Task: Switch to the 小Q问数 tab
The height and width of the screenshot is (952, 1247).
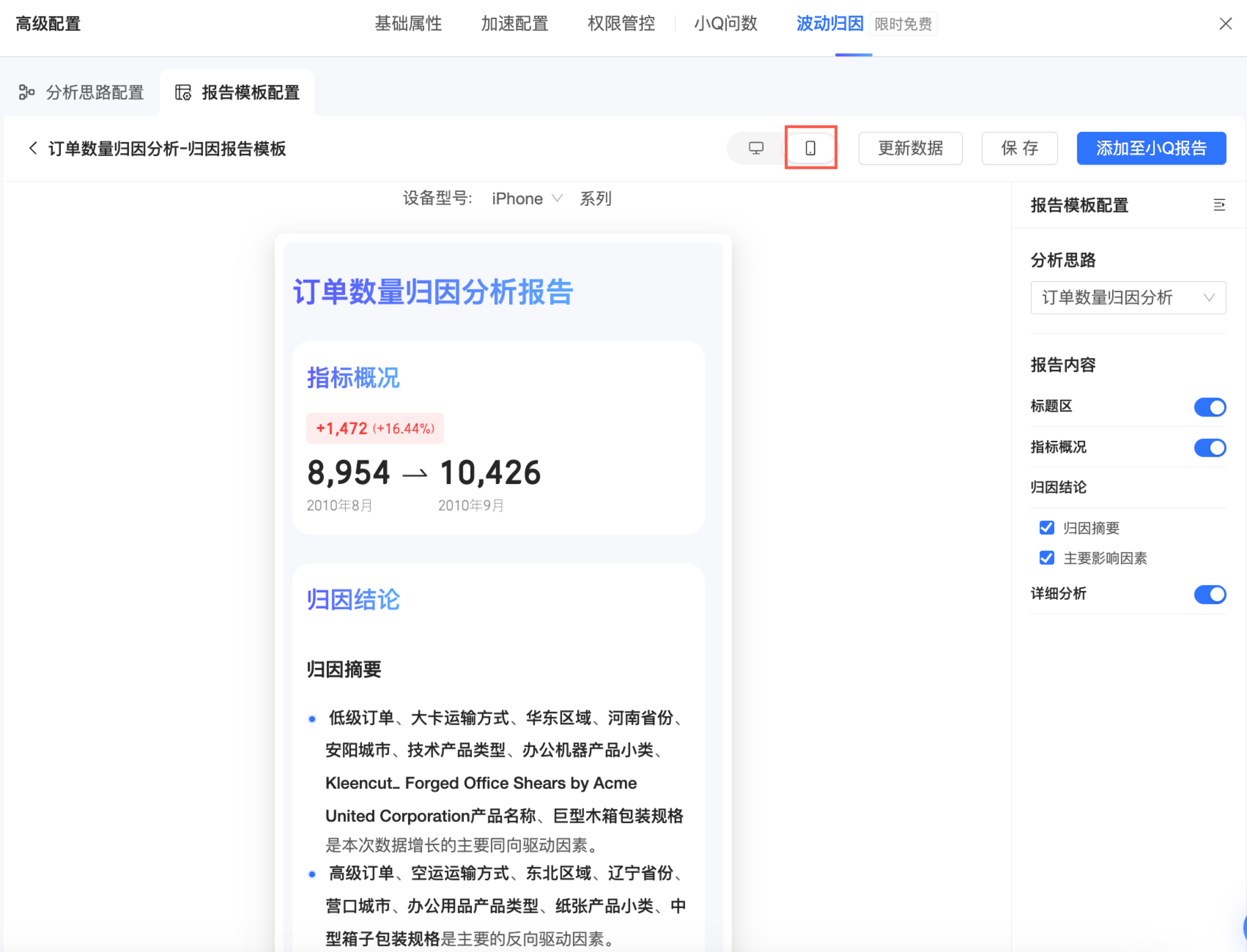Action: (x=726, y=23)
